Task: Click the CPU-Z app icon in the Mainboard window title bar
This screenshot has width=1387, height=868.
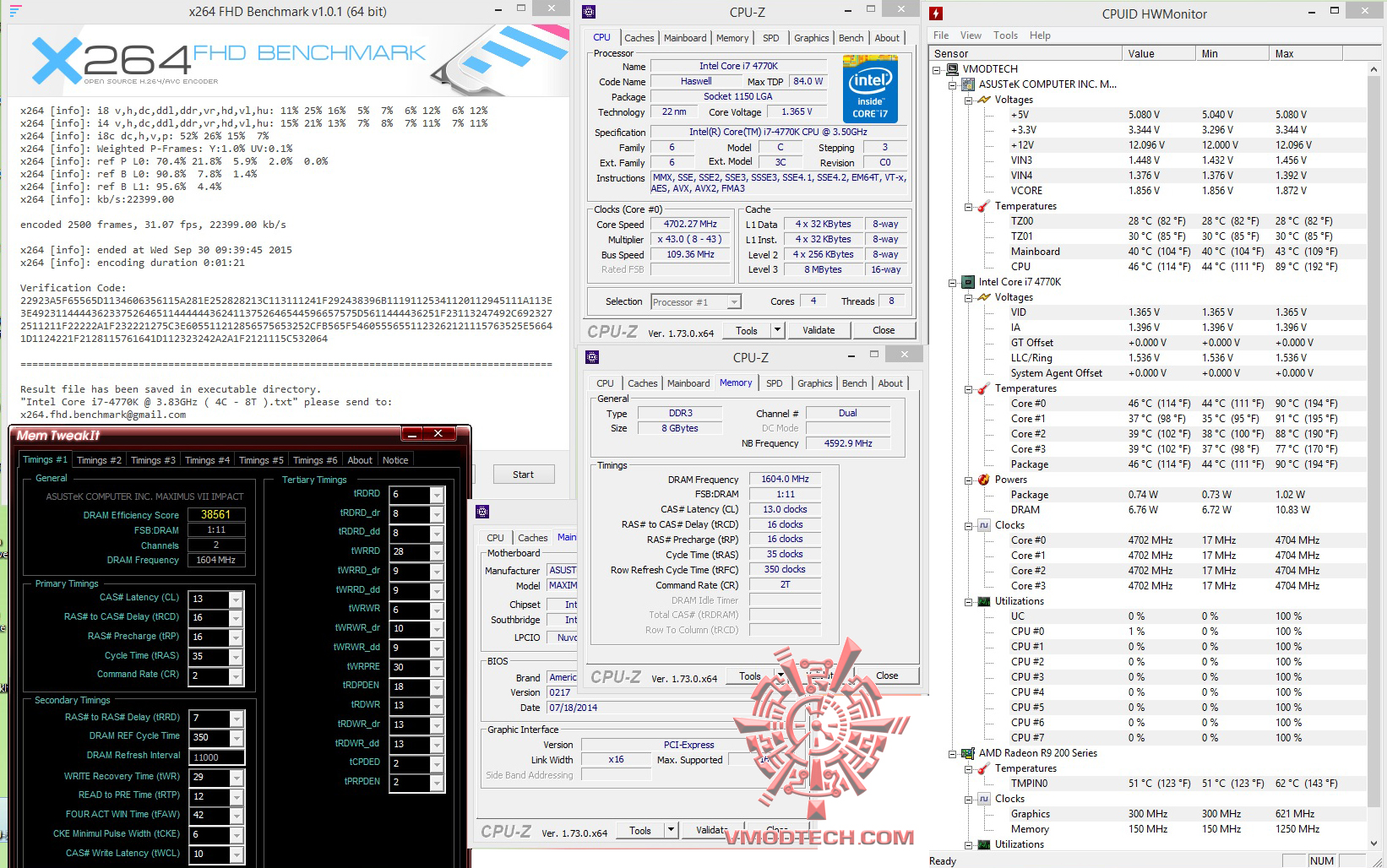Action: [482, 512]
